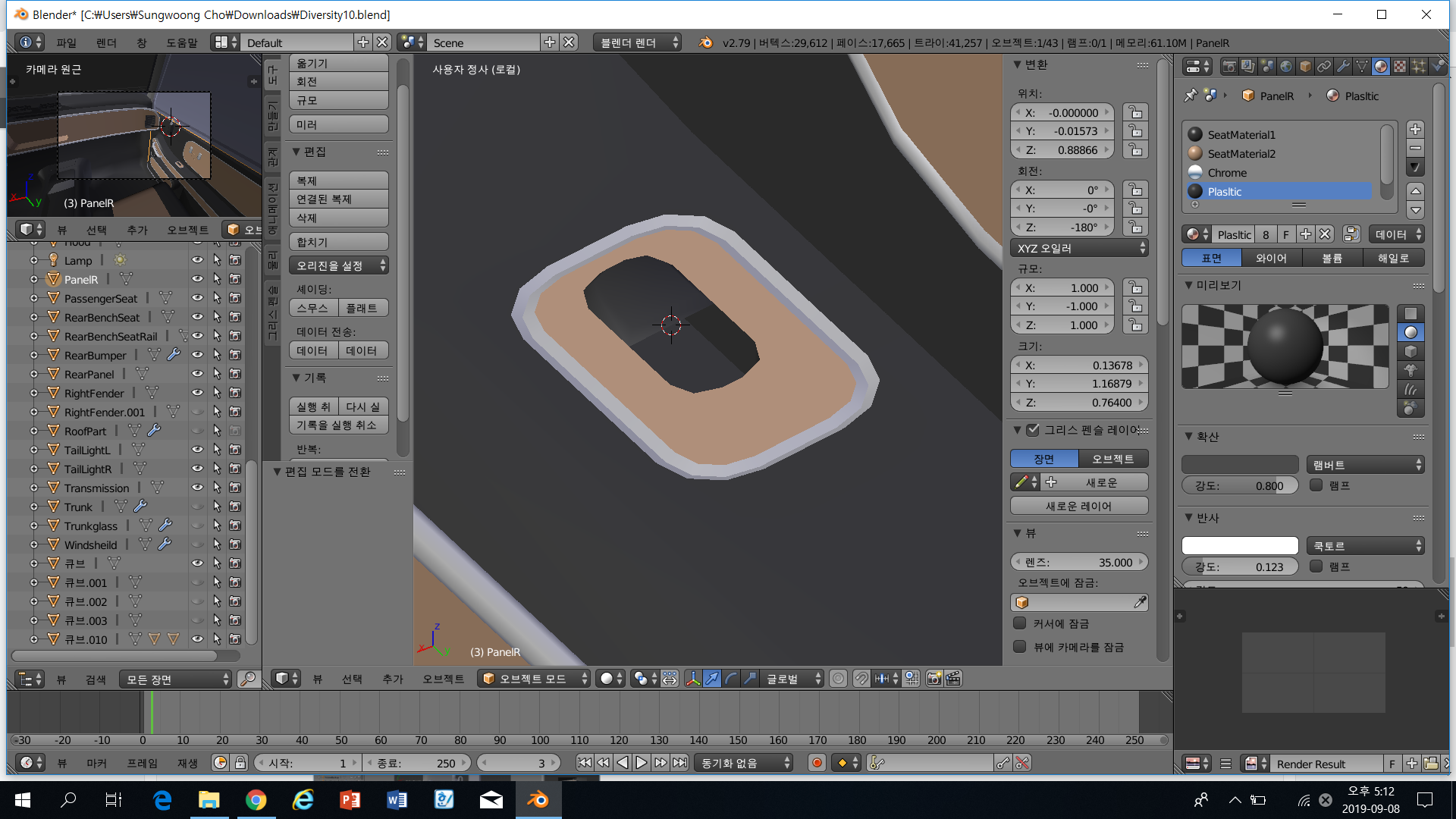Viewport: 1456px width, 819px height.
Task: Click the OpenGL render camera icon
Action: click(x=934, y=679)
